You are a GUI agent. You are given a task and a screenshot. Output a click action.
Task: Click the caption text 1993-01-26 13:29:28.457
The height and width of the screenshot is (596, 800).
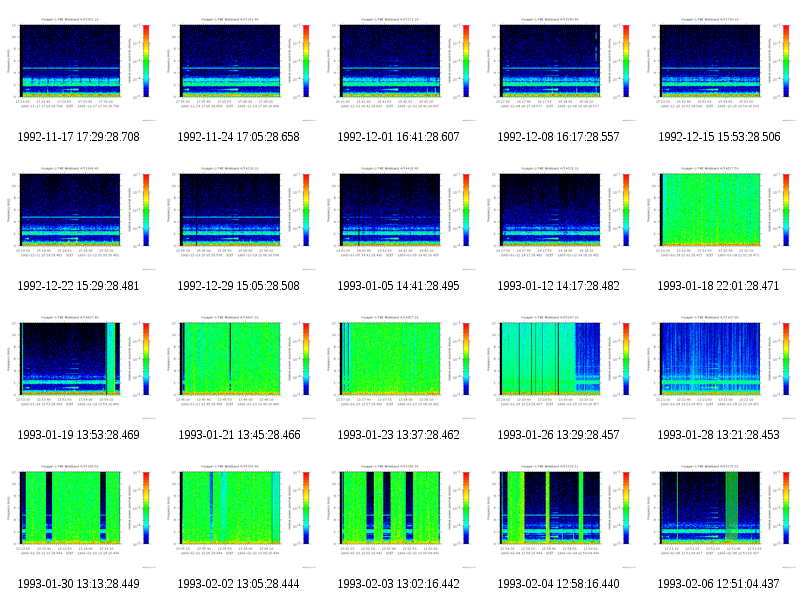point(559,435)
